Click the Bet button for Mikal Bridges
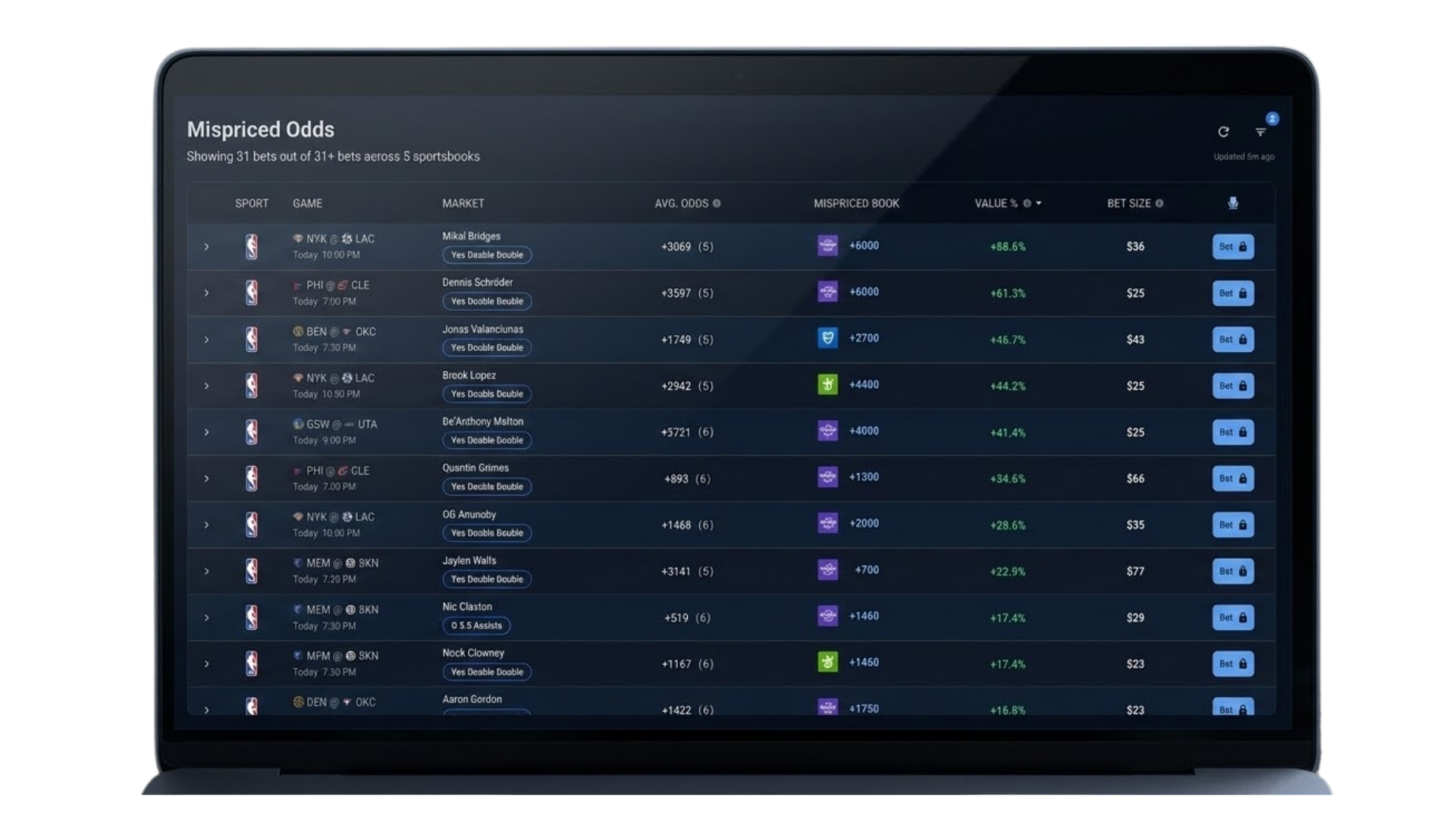Viewport: 1456px width, 819px height. (x=1233, y=246)
